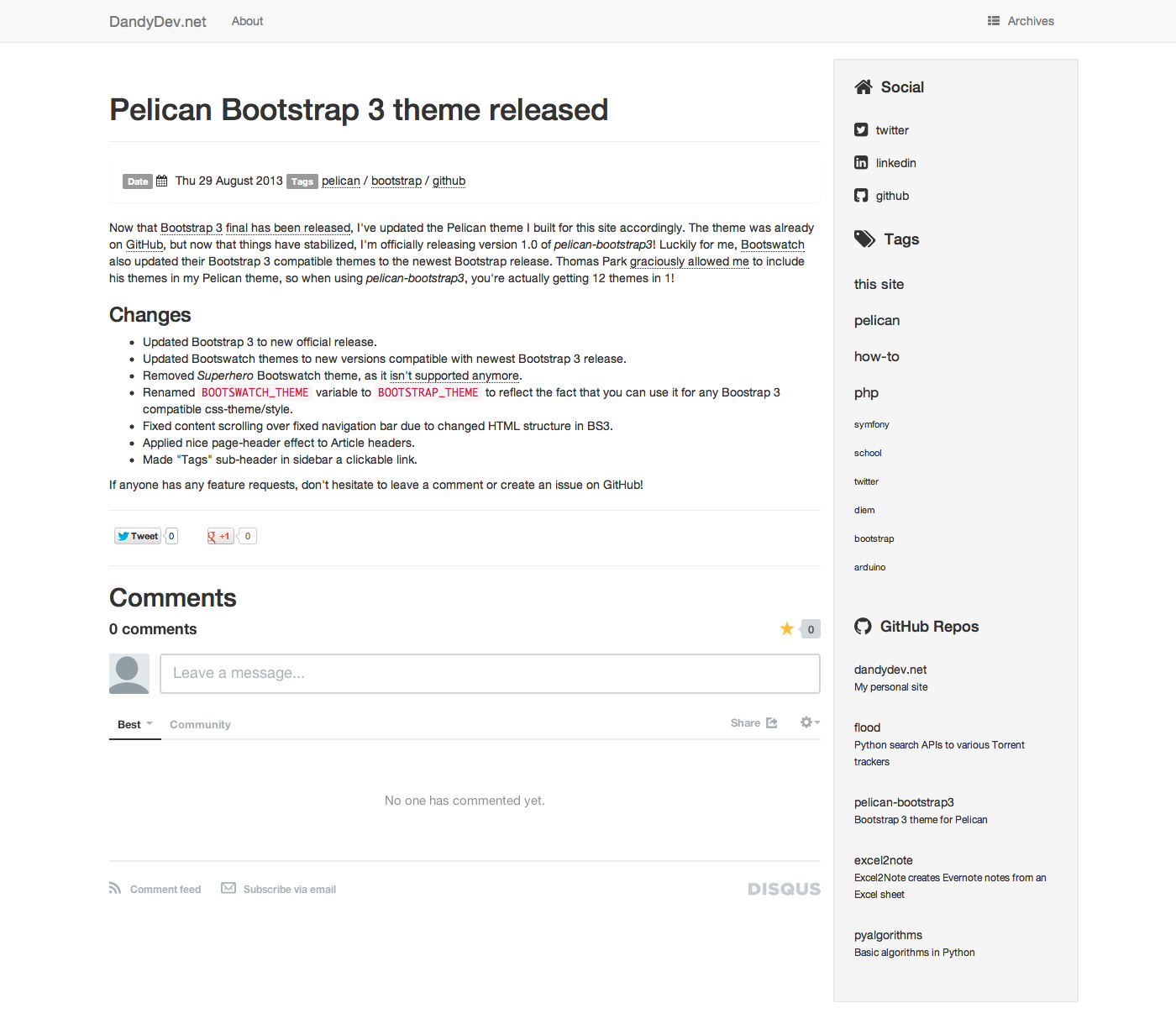Select the symfony tag in sidebar
Image resolution: width=1176 pixels, height=1019 pixels.
point(871,425)
